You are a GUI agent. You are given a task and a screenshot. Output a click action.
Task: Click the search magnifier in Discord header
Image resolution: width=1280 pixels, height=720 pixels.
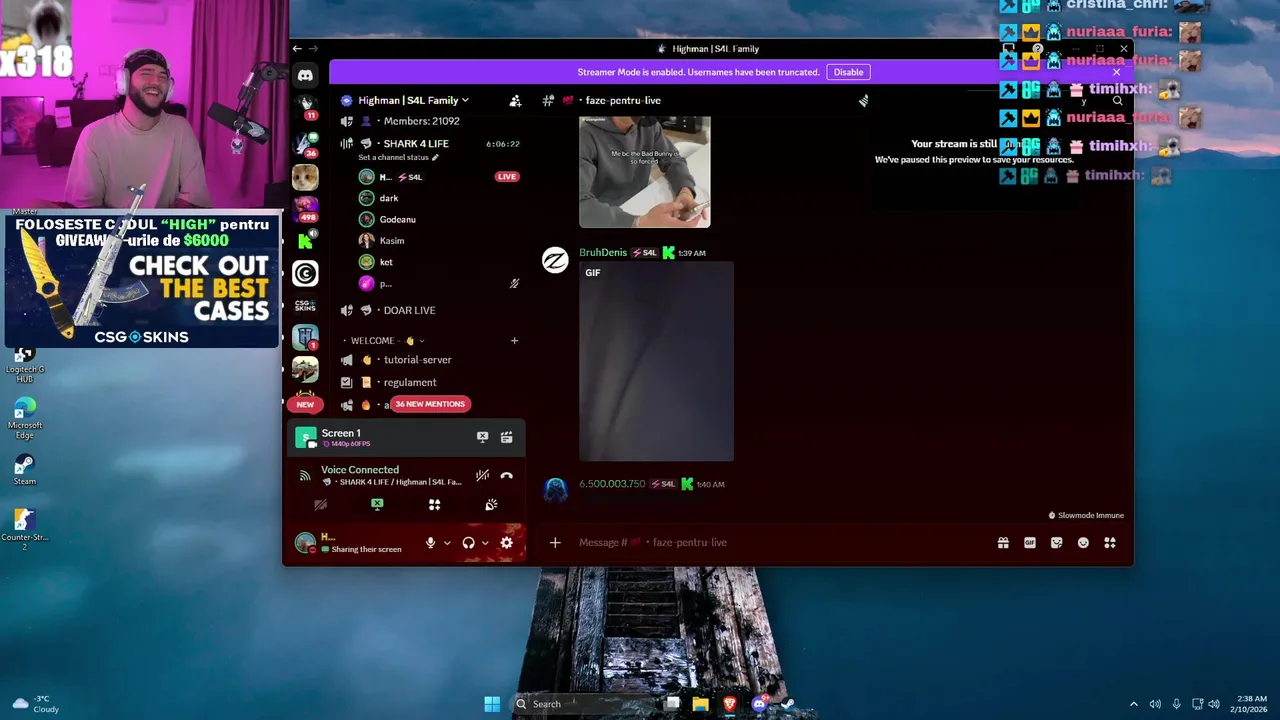[x=1117, y=100]
